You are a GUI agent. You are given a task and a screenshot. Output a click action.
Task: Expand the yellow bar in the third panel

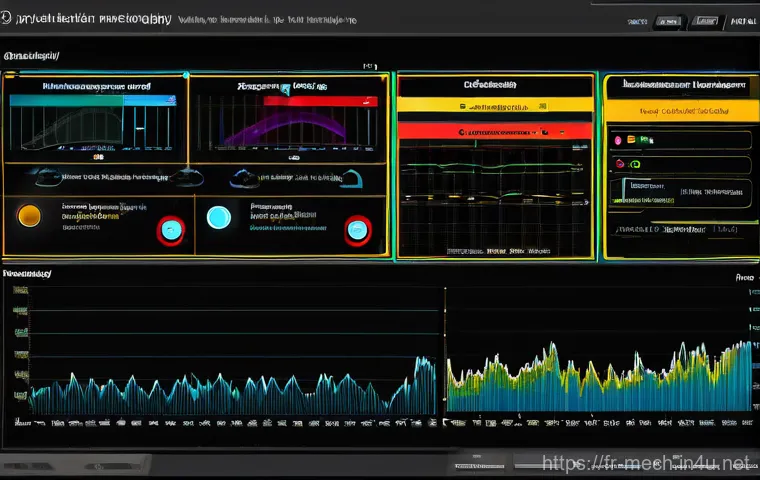[x=495, y=107]
